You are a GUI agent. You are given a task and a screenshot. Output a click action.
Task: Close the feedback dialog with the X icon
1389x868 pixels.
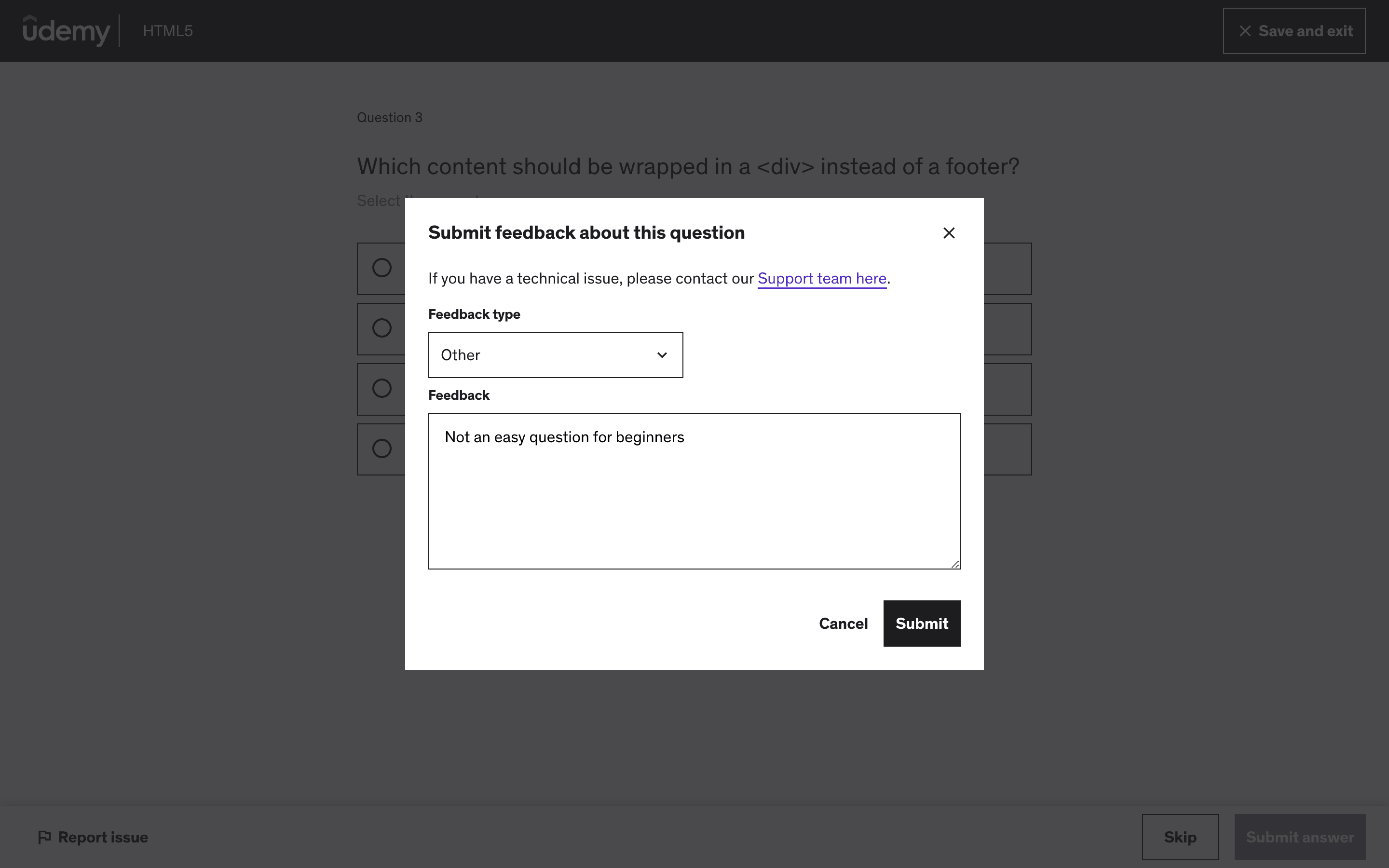click(x=949, y=233)
